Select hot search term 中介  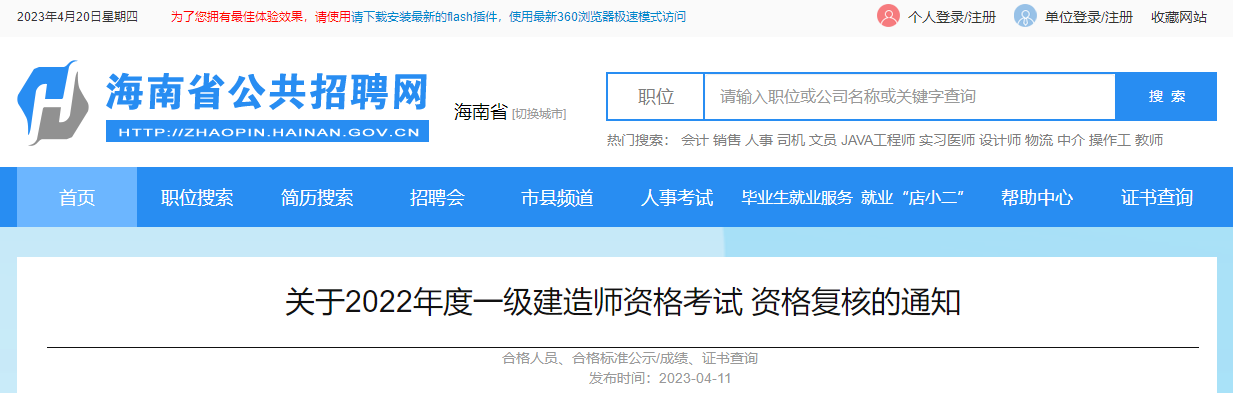(x=1071, y=141)
